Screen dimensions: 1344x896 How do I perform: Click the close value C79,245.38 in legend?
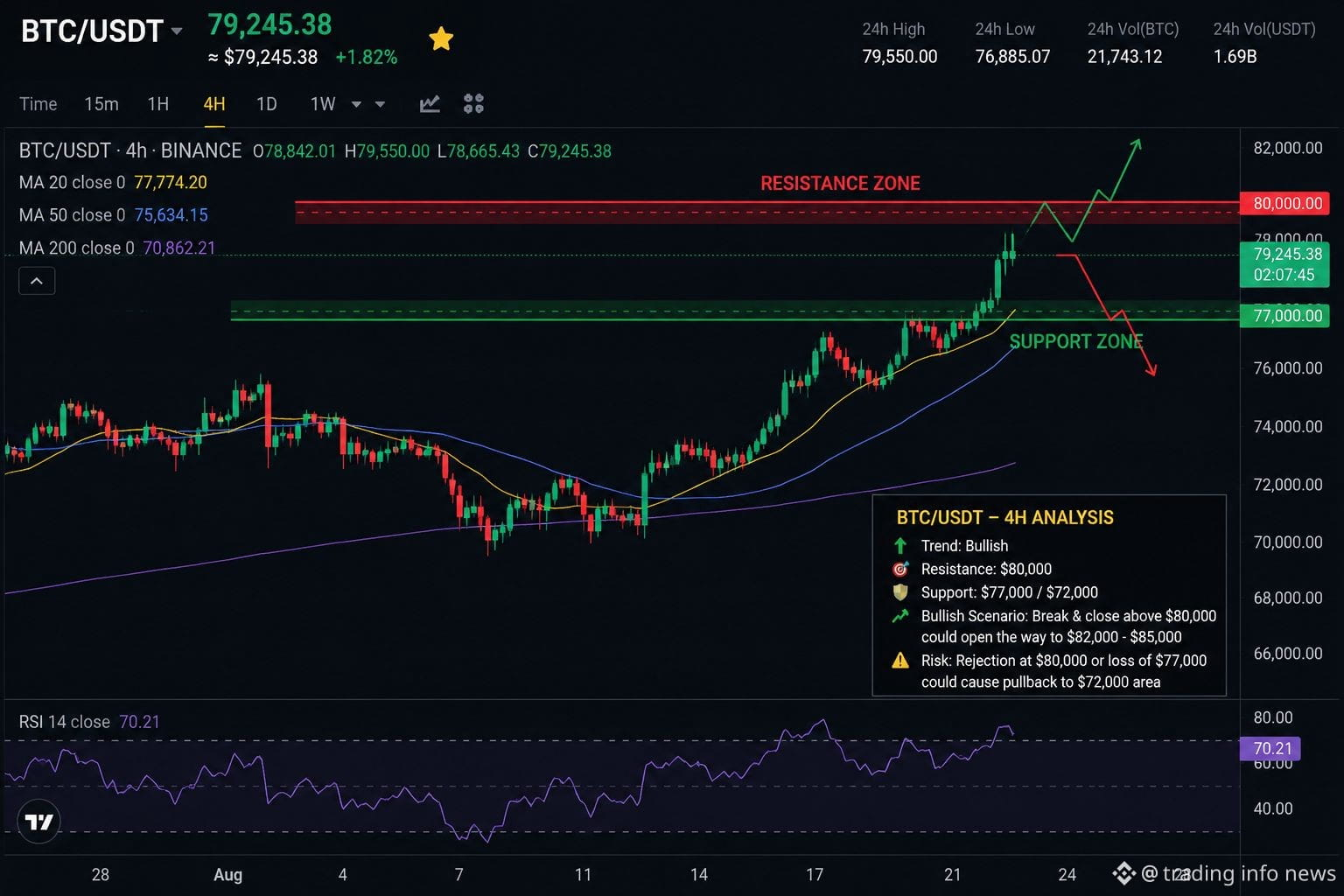tap(570, 151)
